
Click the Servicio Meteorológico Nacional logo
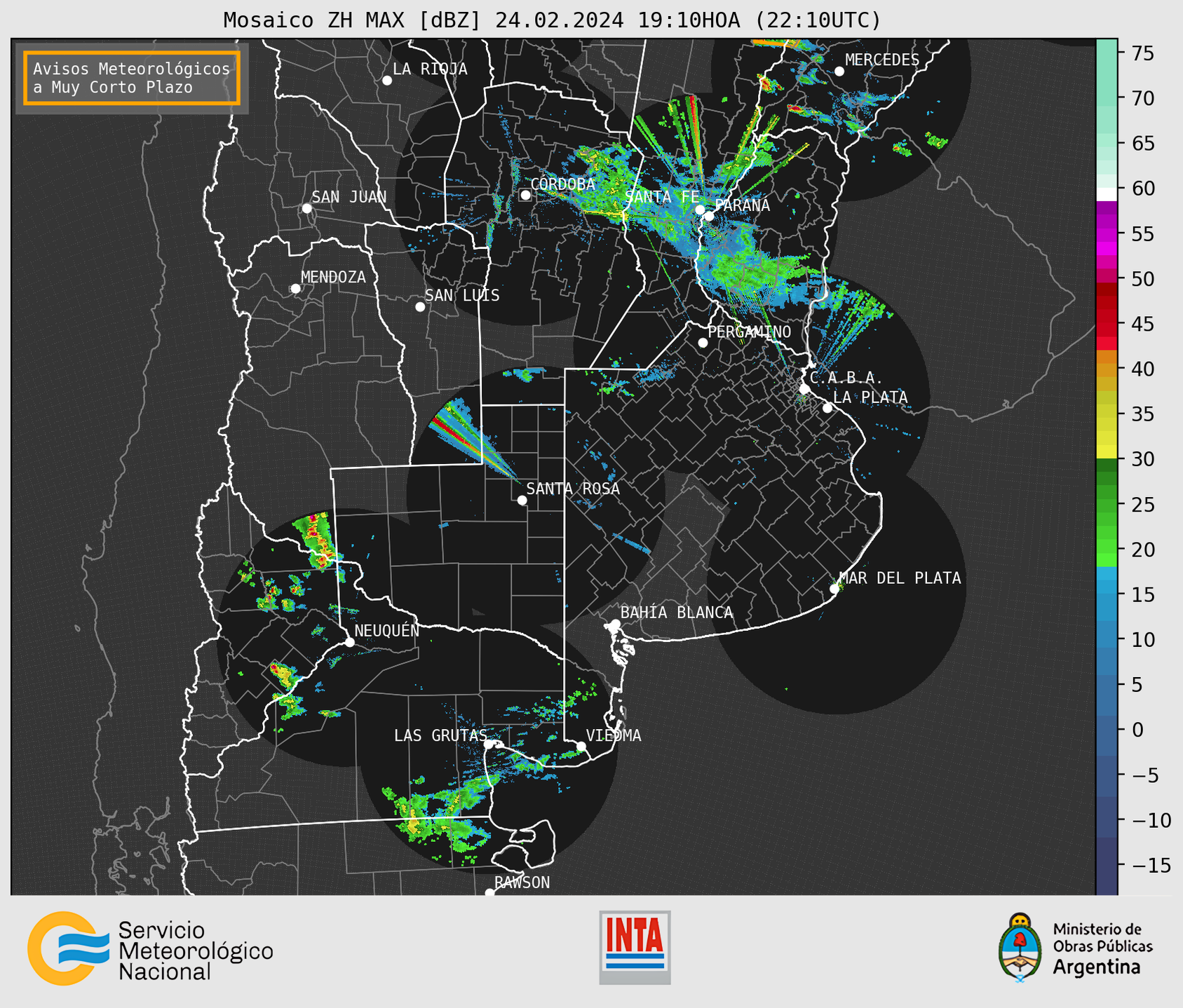68,948
